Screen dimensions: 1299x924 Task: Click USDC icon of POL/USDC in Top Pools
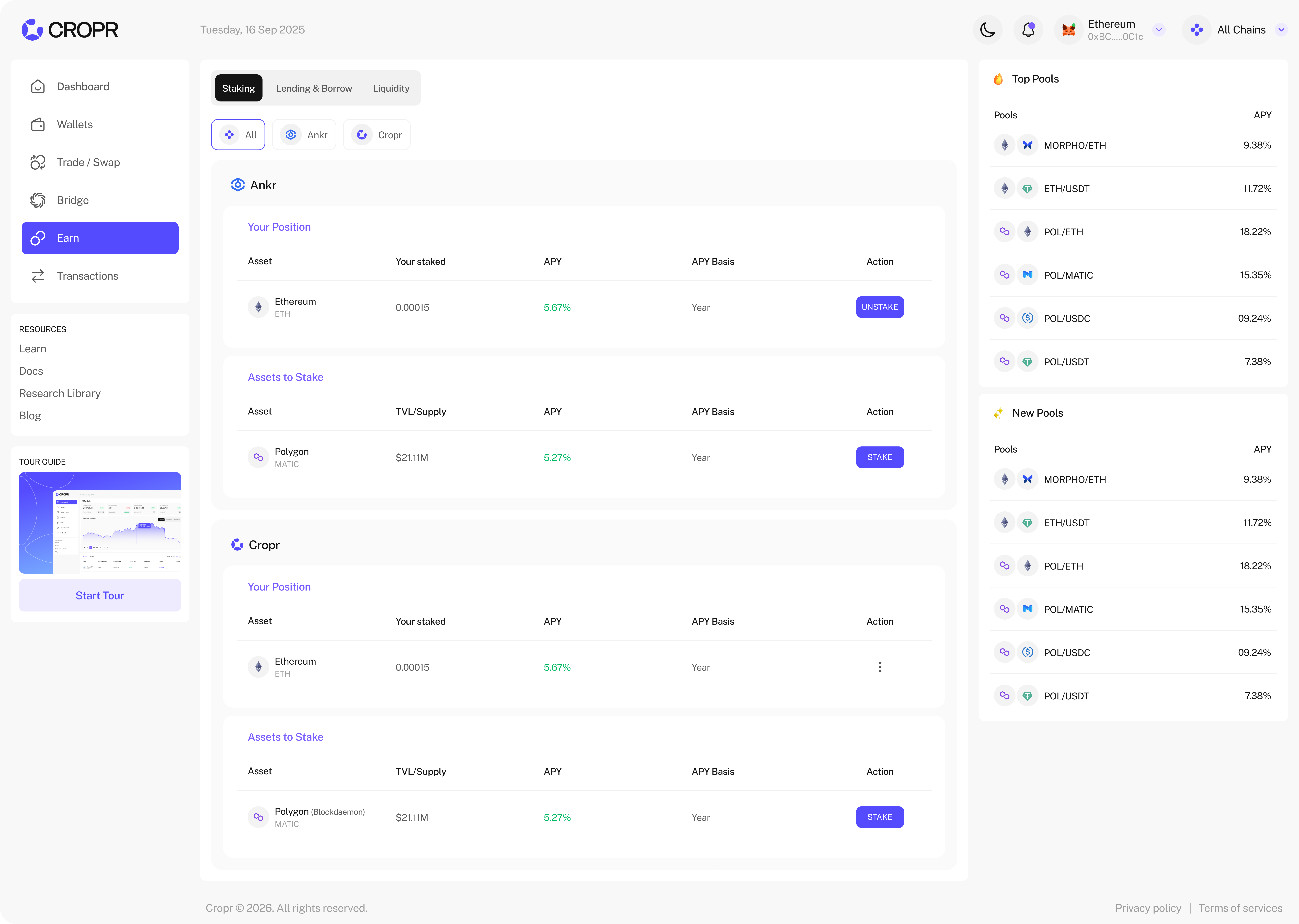1028,318
